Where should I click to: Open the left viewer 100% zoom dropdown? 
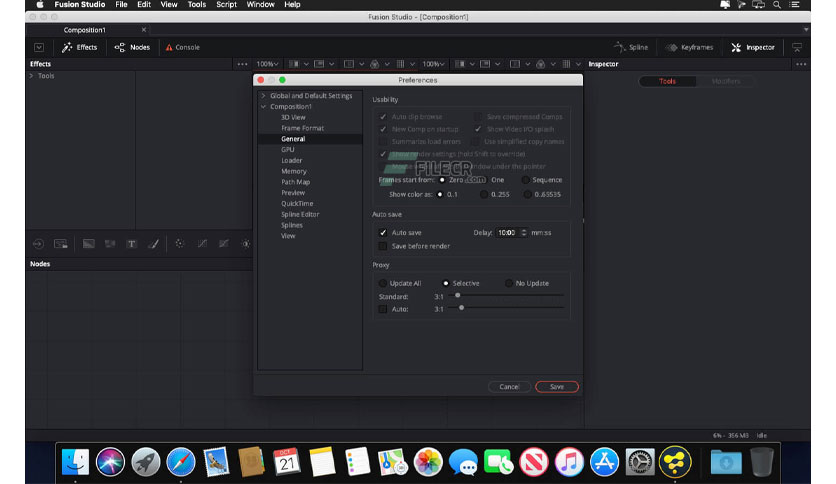tap(268, 64)
